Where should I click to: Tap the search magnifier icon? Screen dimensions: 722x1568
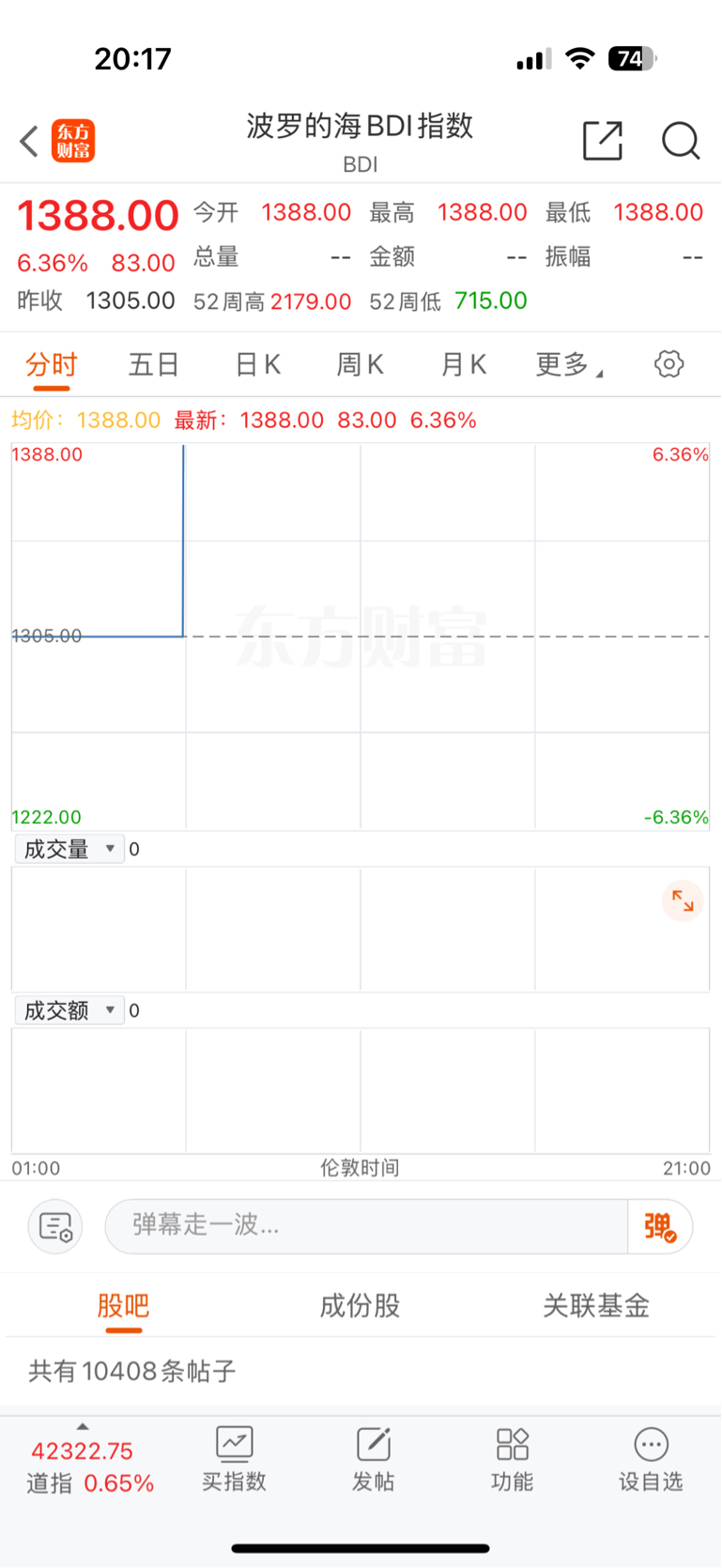681,141
